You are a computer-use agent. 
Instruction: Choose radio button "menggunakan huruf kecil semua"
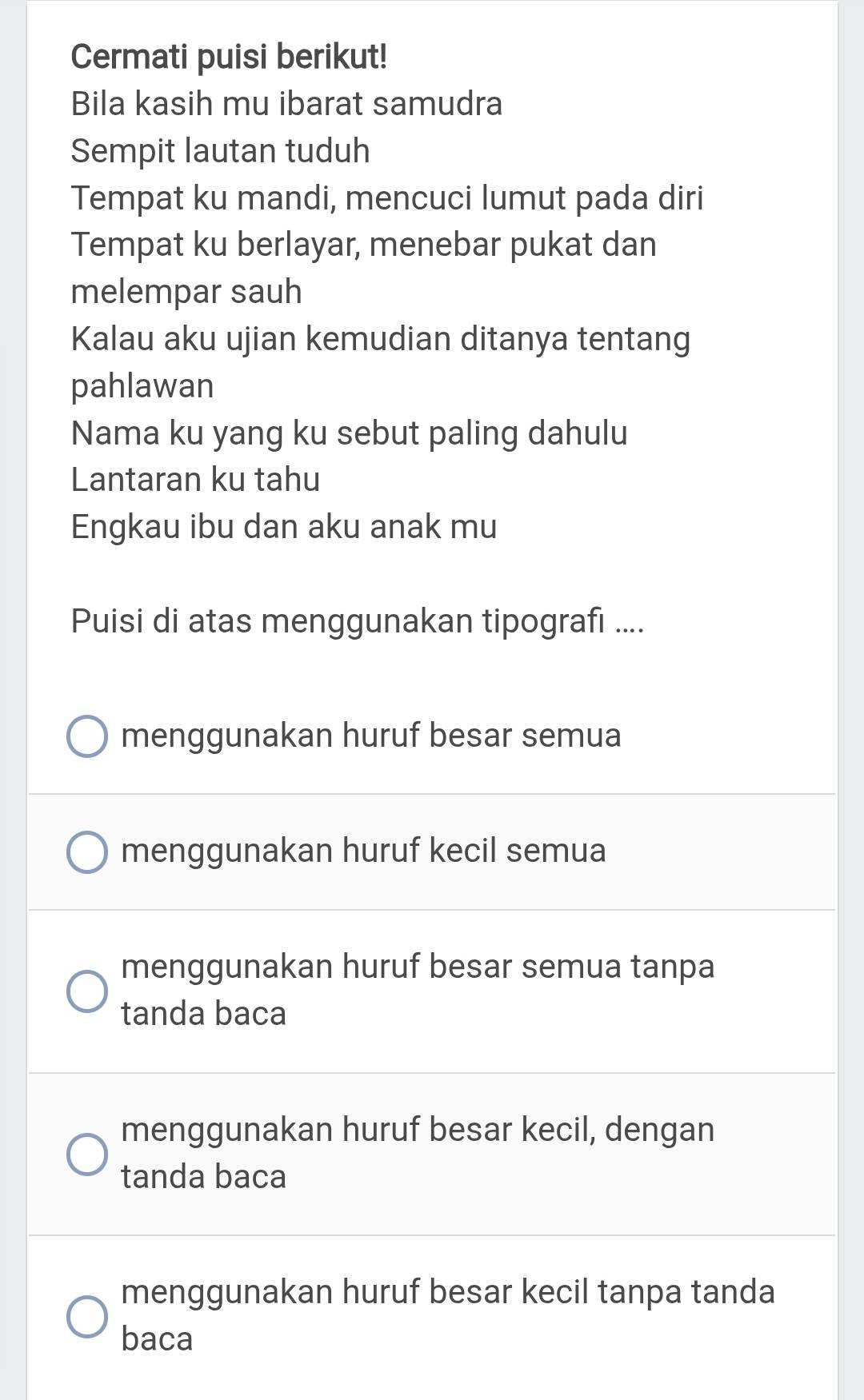pos(86,852)
